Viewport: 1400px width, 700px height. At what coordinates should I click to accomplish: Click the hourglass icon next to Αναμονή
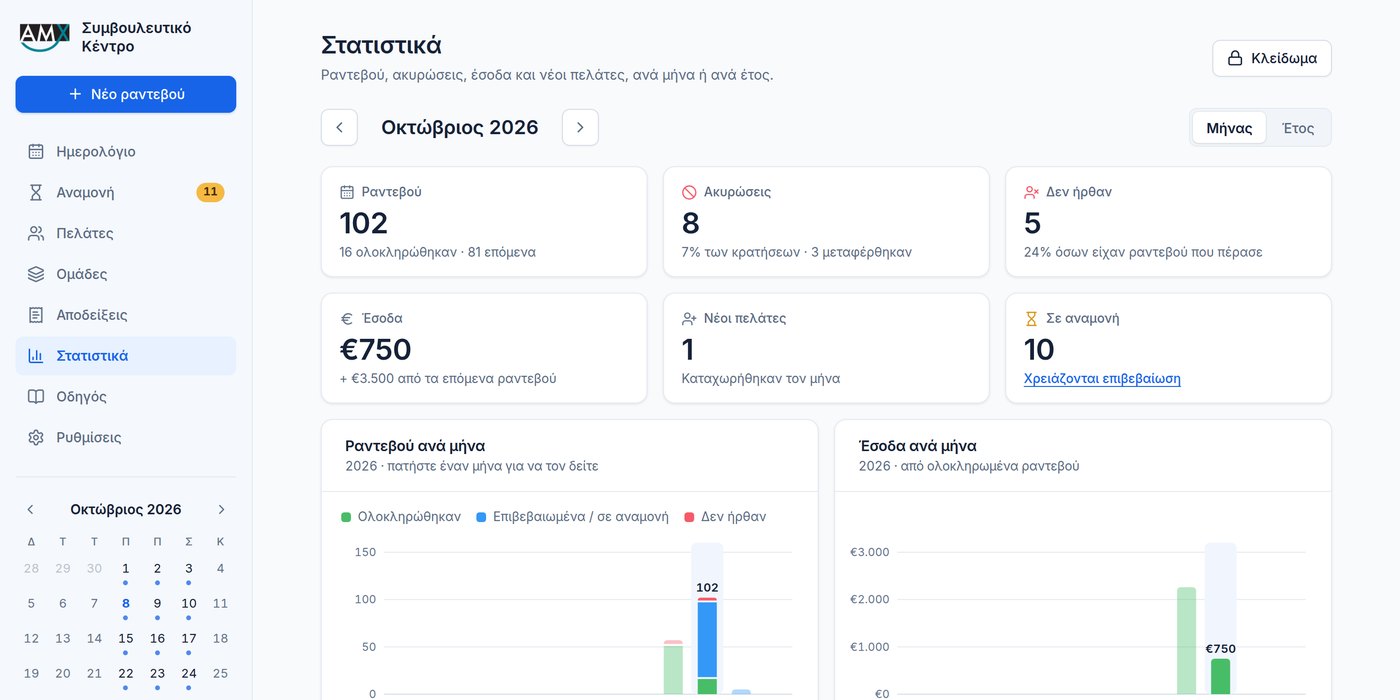pyautogui.click(x=36, y=193)
